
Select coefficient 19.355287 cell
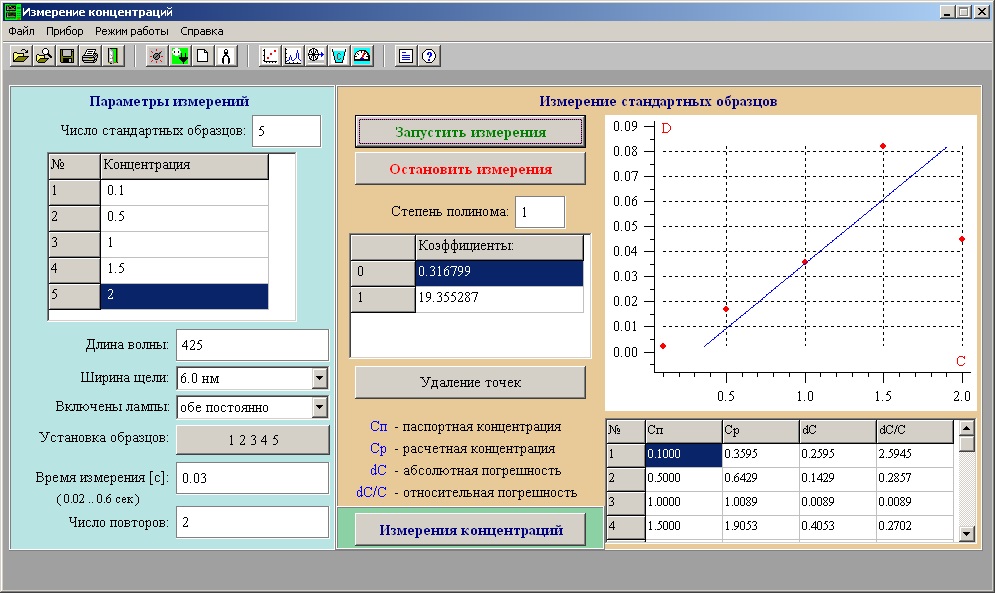coord(499,298)
